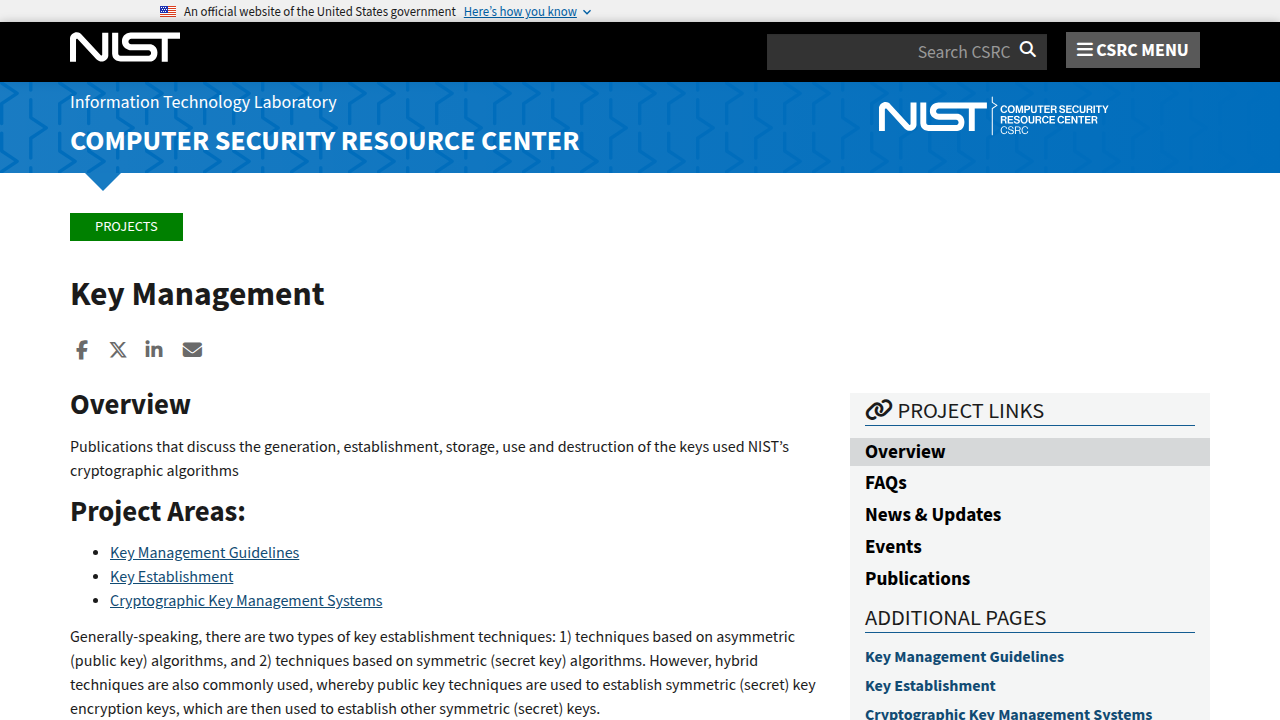Click the Project Links chain icon
Viewport: 1280px width, 720px height.
pyautogui.click(x=878, y=409)
